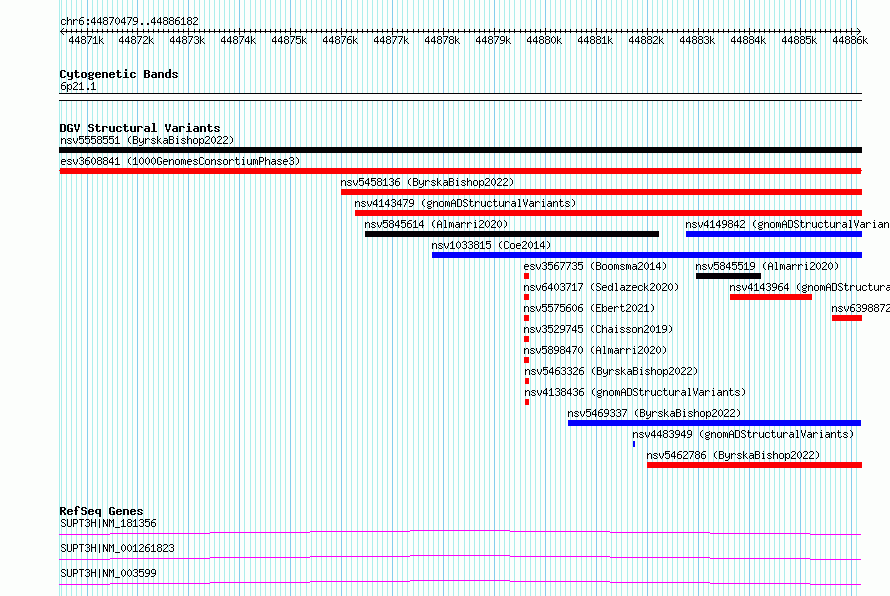Select the black nsv5845614 variant bar
Viewport: 890px width, 596px height.
coord(512,234)
